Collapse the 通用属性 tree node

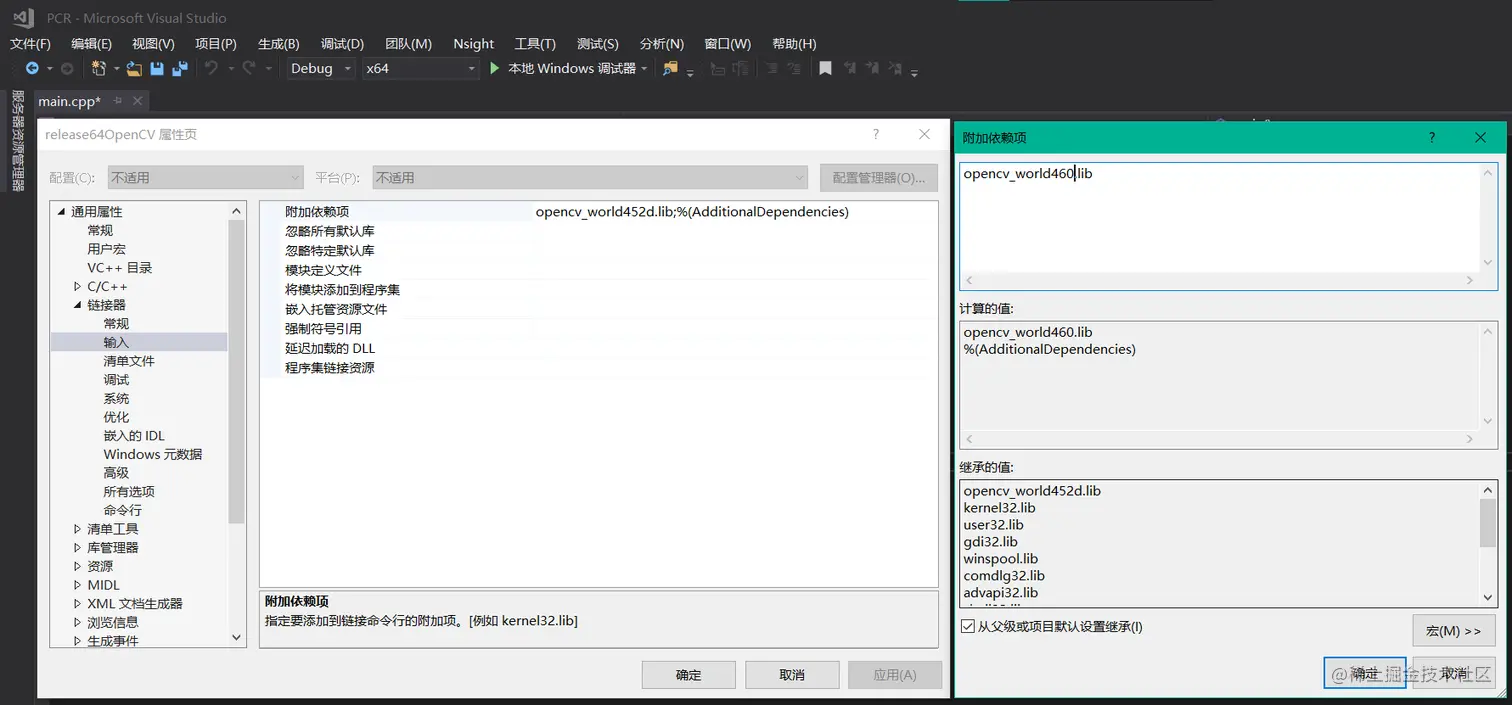coord(61,212)
